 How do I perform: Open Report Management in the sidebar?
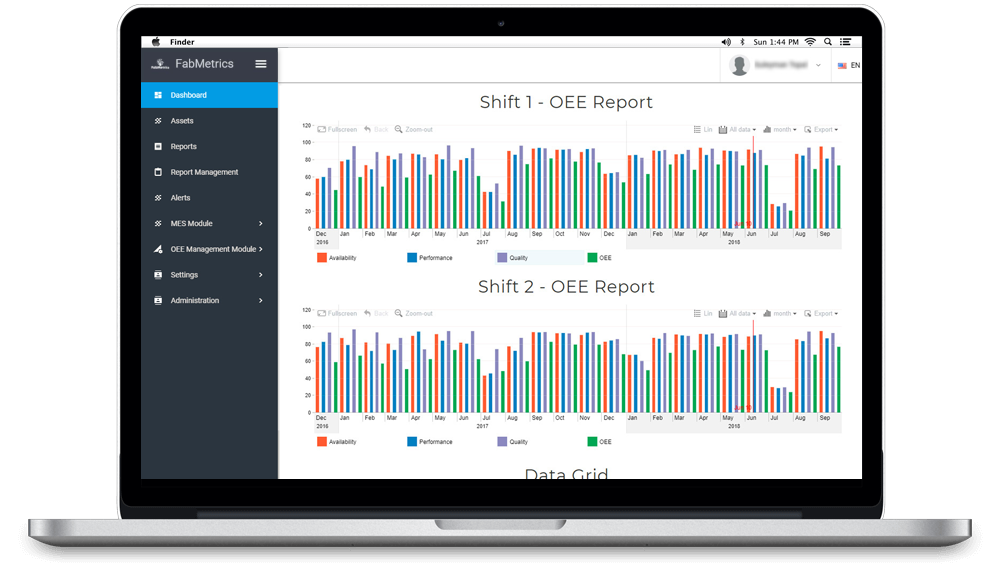pyautogui.click(x=204, y=172)
